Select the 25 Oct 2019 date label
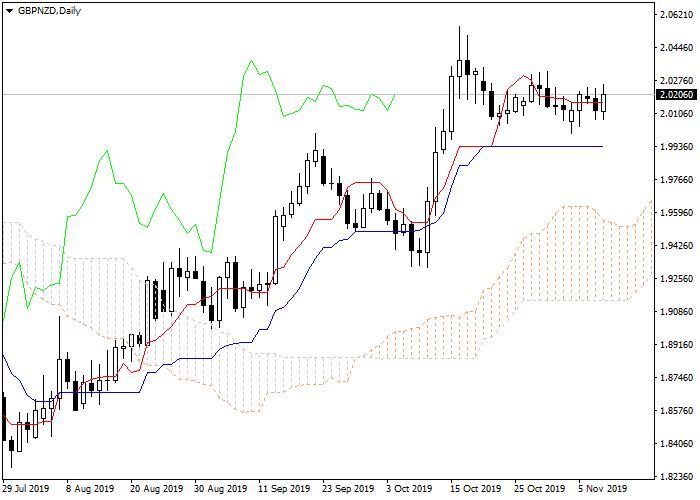 (539, 489)
